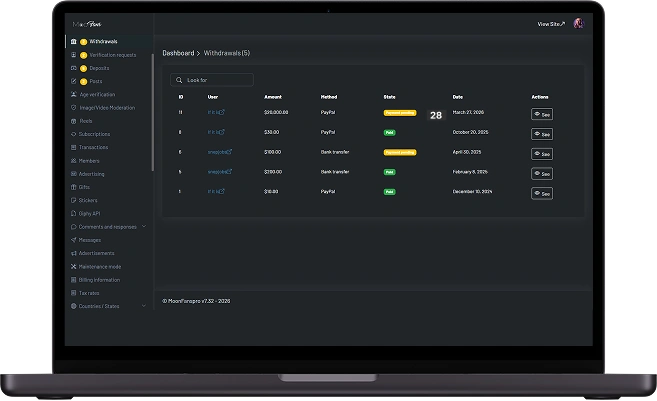Open Image/Video Moderation shield icon

pyautogui.click(x=74, y=108)
